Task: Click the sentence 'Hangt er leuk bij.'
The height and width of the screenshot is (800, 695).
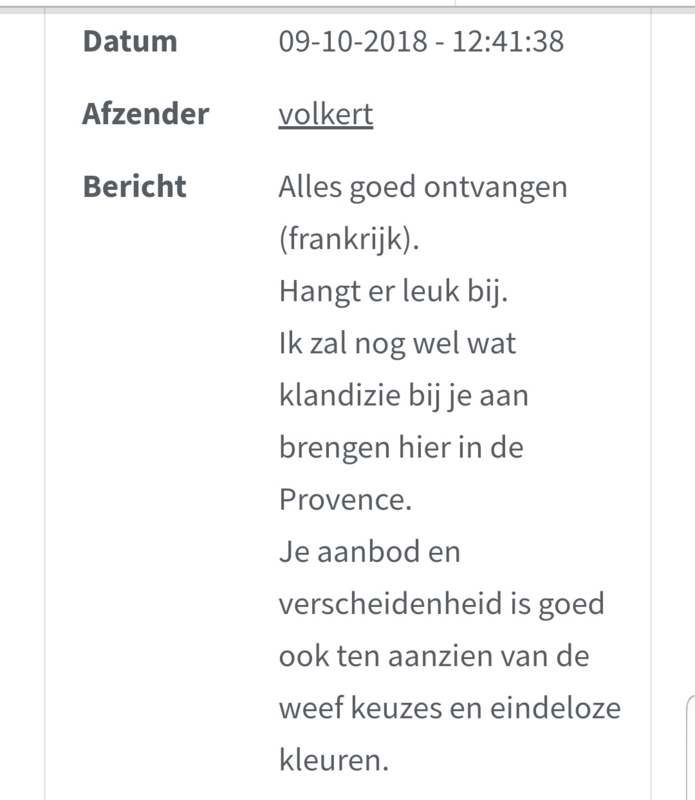Action: click(x=393, y=291)
